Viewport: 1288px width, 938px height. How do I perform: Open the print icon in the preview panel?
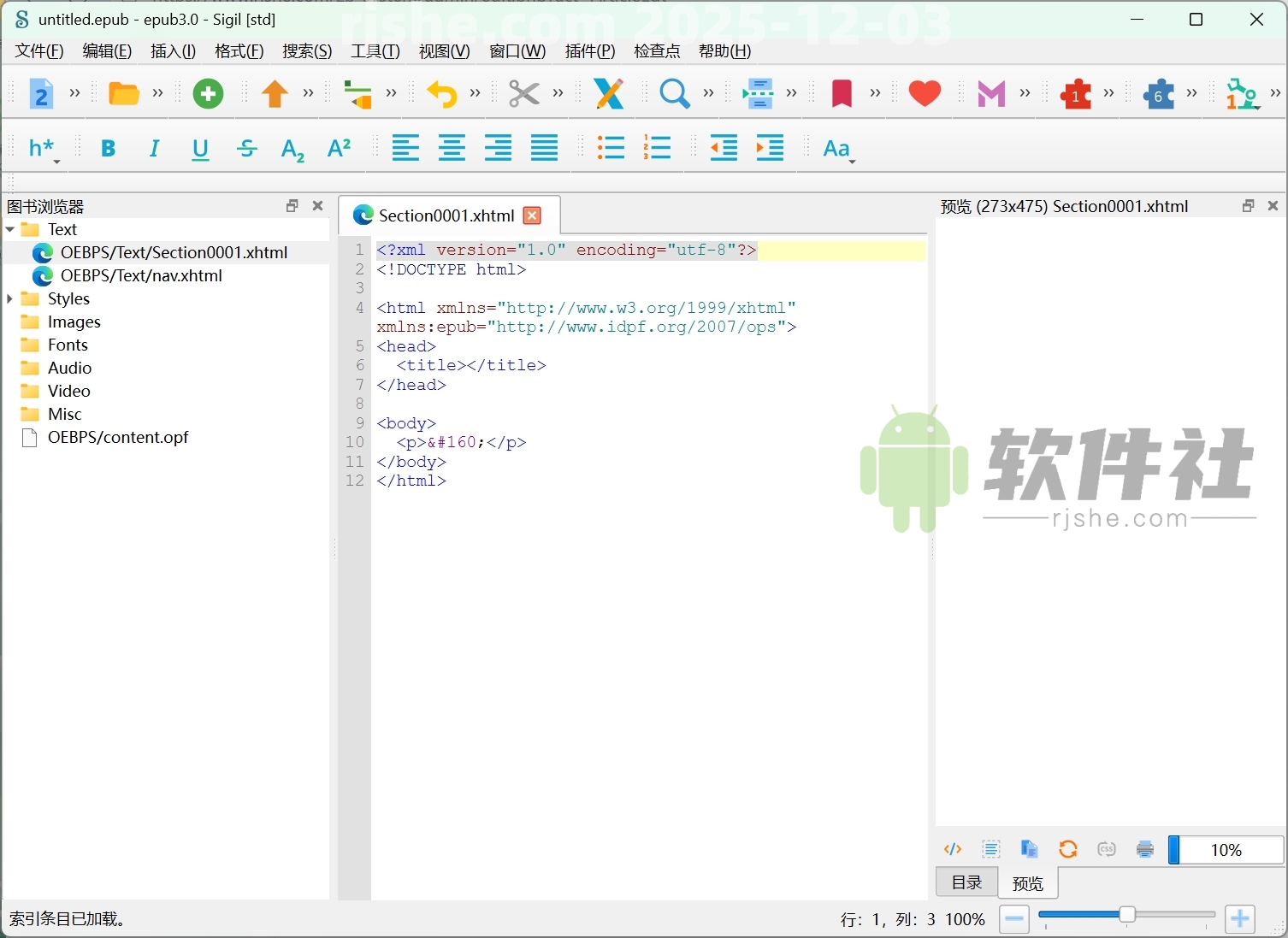(x=1144, y=849)
